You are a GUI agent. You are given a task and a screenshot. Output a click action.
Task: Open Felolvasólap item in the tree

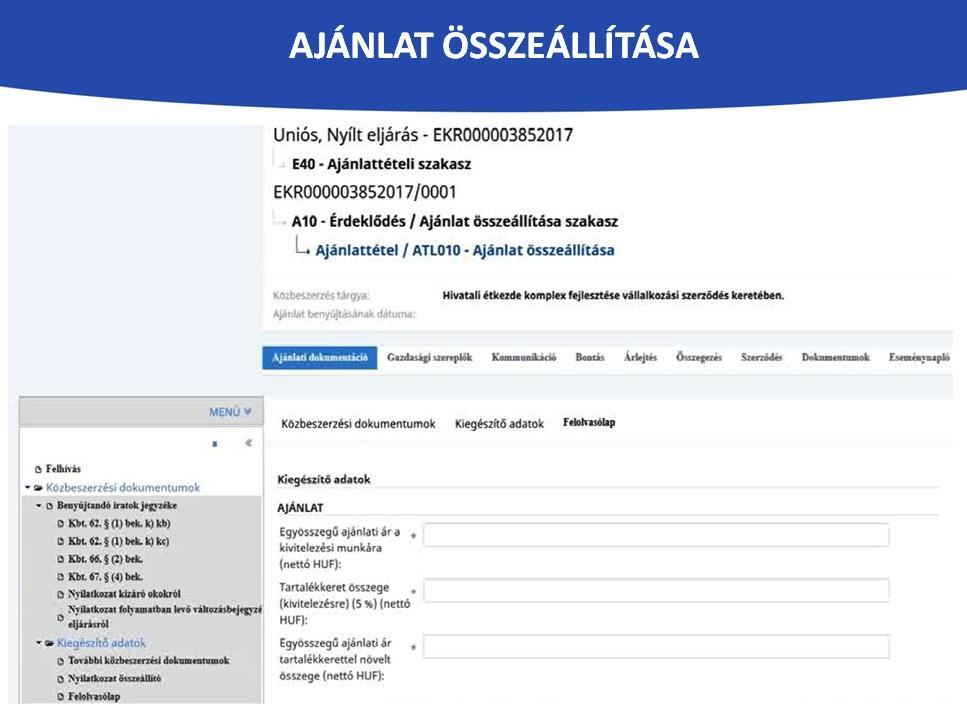94,697
